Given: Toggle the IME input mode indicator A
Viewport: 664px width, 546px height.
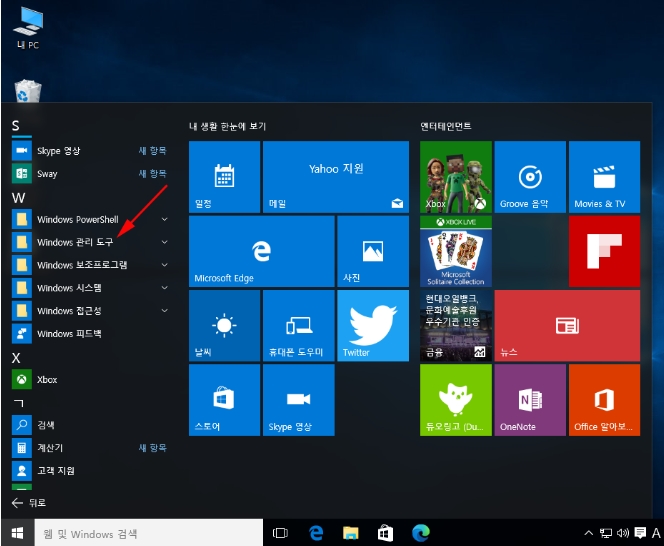Looking at the screenshot, I should (x=656, y=533).
